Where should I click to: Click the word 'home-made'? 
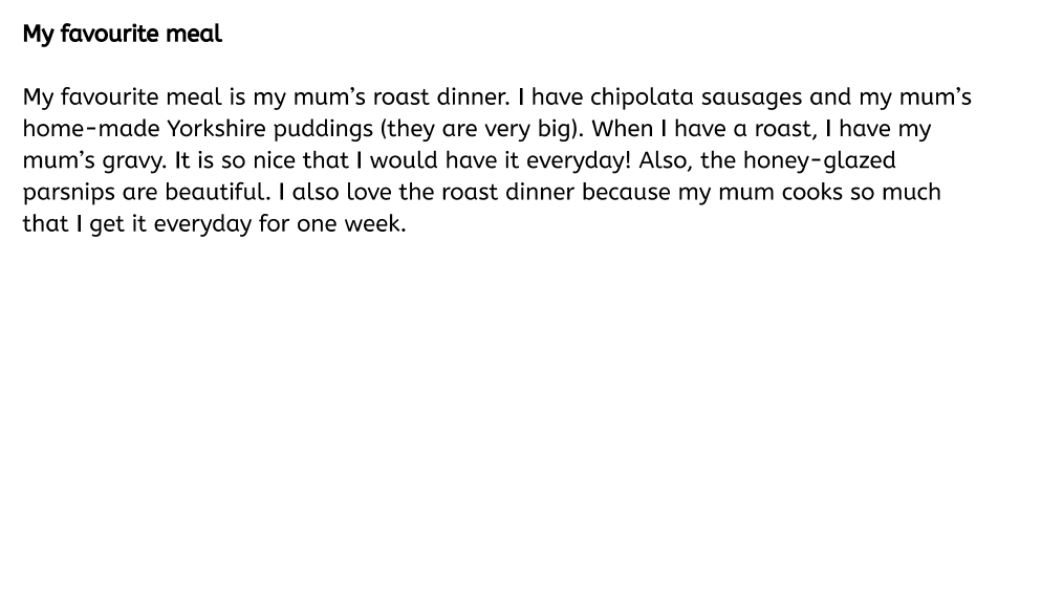pos(91,128)
